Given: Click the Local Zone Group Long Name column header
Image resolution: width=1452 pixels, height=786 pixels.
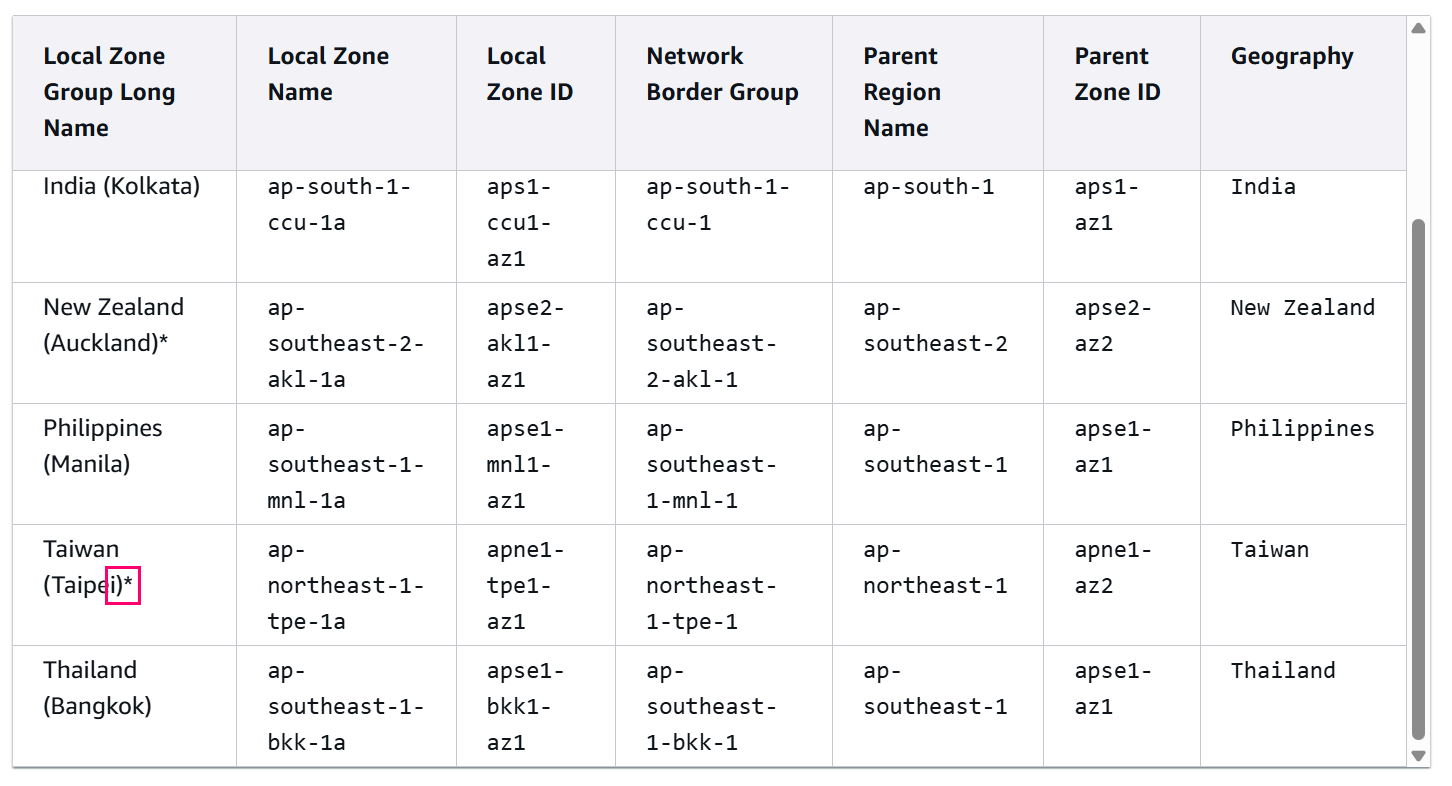Looking at the screenshot, I should tap(110, 90).
